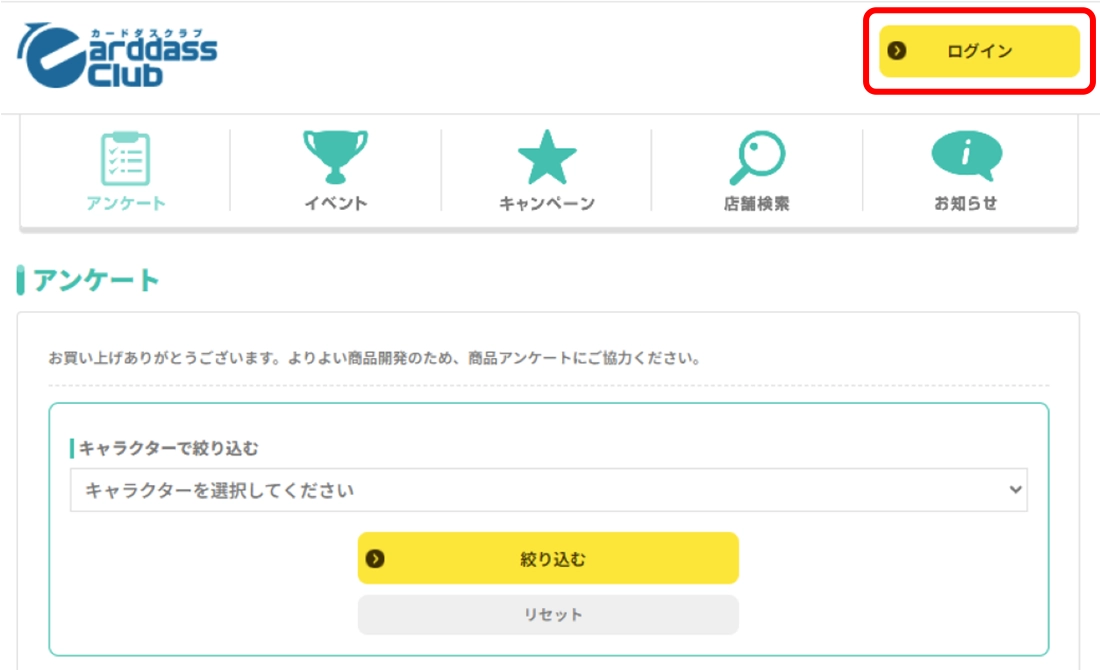Click the Carddass Club logo
This screenshot has width=1100, height=670.
click(x=117, y=56)
